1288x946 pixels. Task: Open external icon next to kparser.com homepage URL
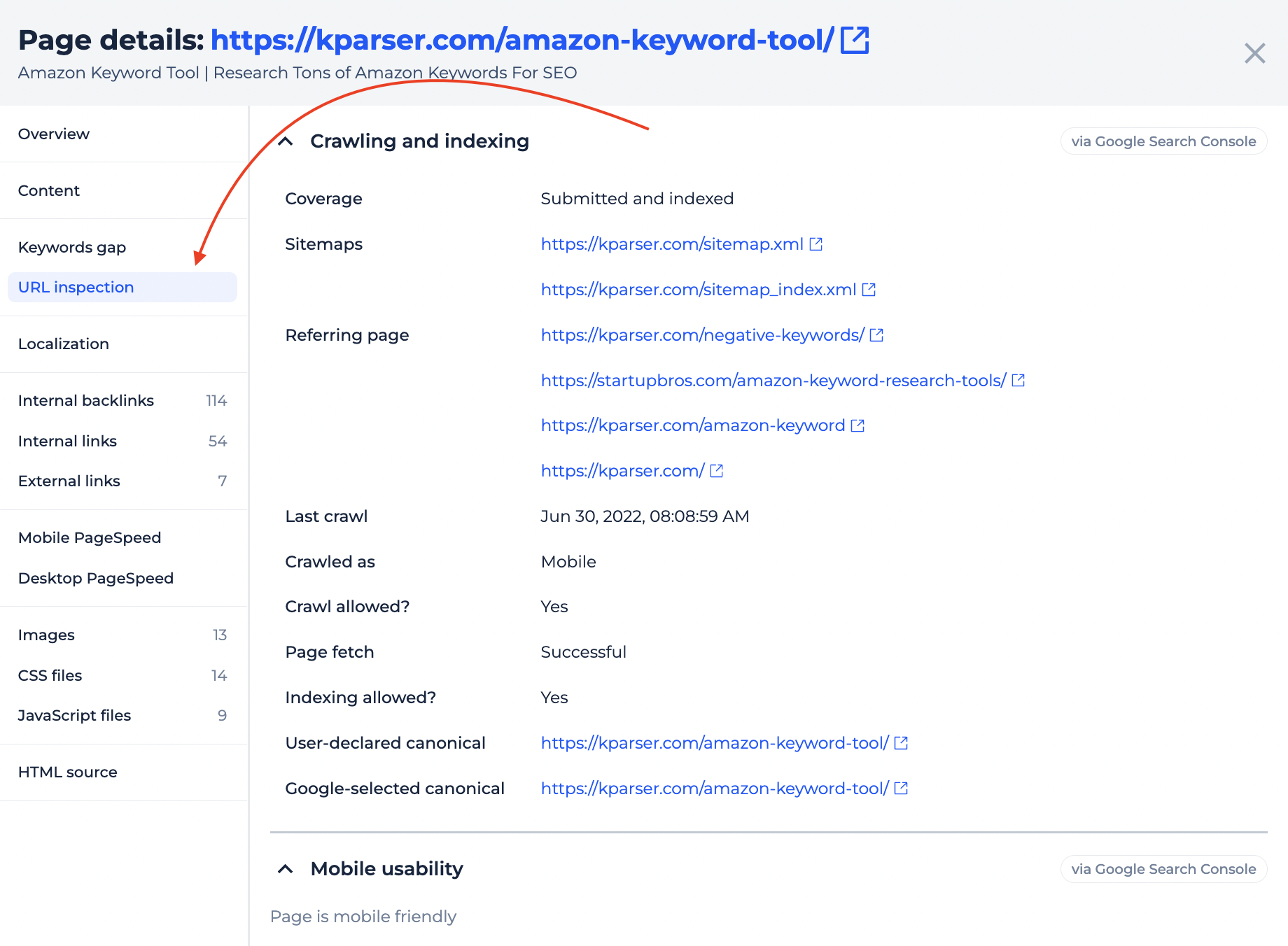(x=716, y=471)
